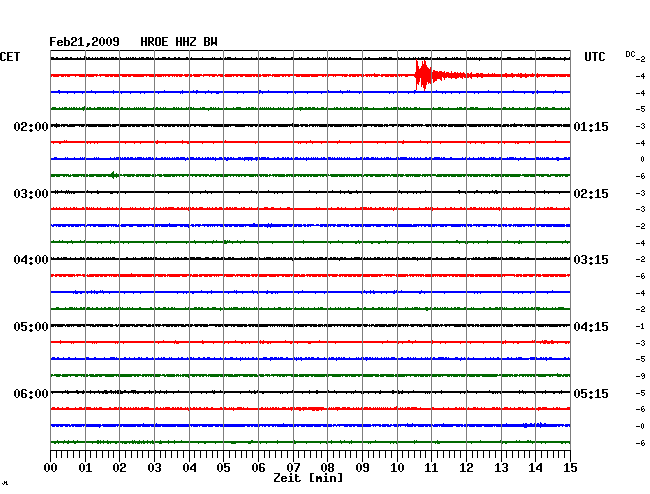Select the station label HROE HHZ BW
Viewport: 650px width, 494px height.
click(x=179, y=42)
